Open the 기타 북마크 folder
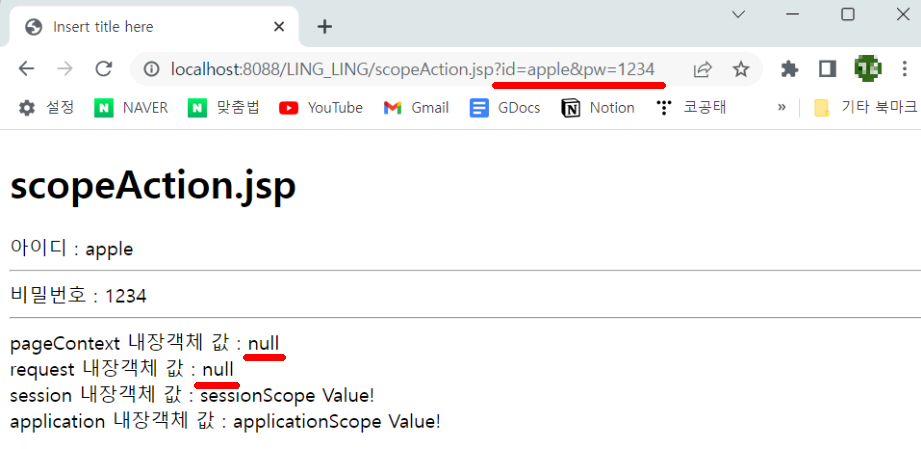 pyautogui.click(x=865, y=108)
